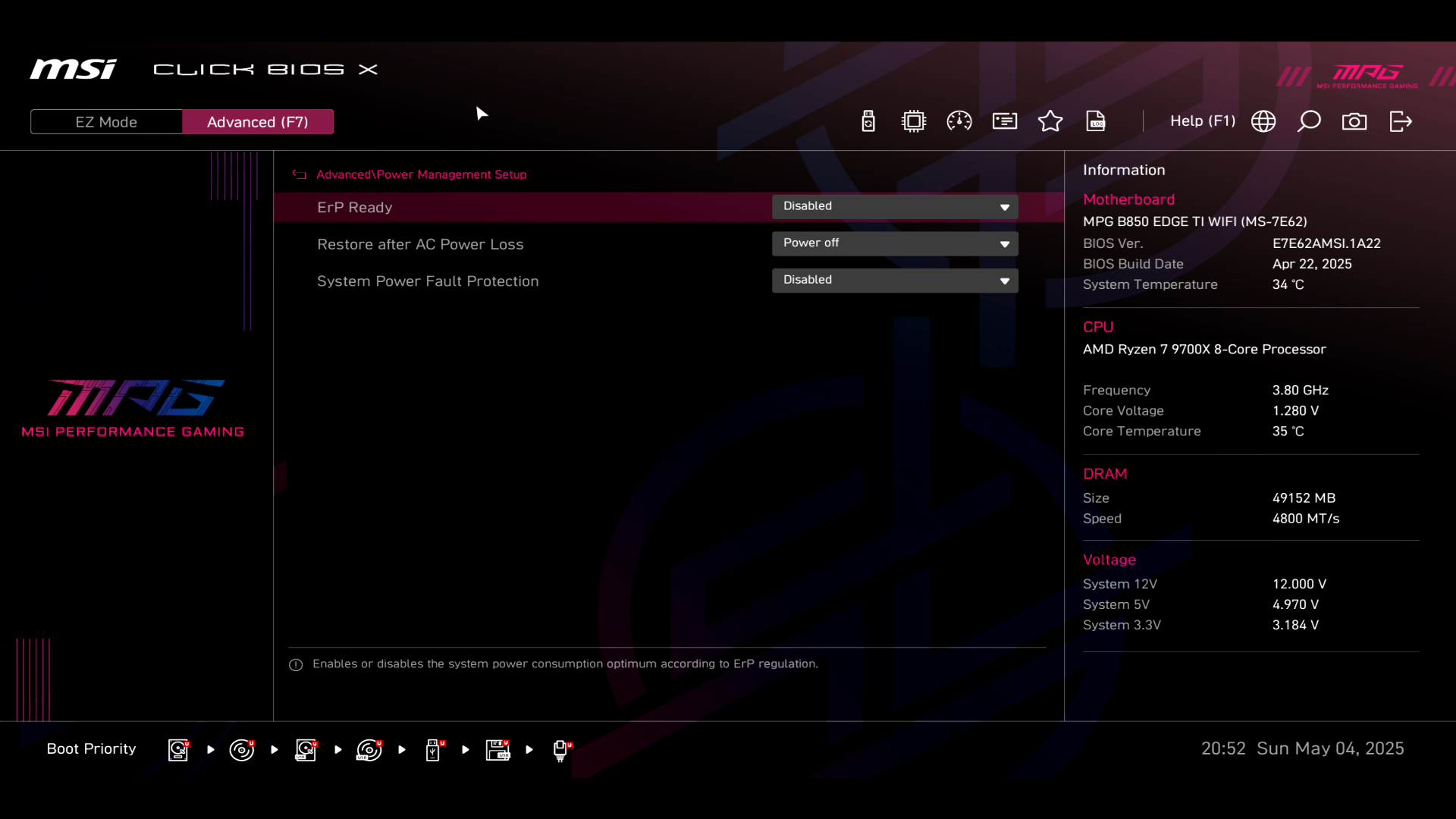
Task: Switch to EZ Mode tab
Action: click(106, 122)
